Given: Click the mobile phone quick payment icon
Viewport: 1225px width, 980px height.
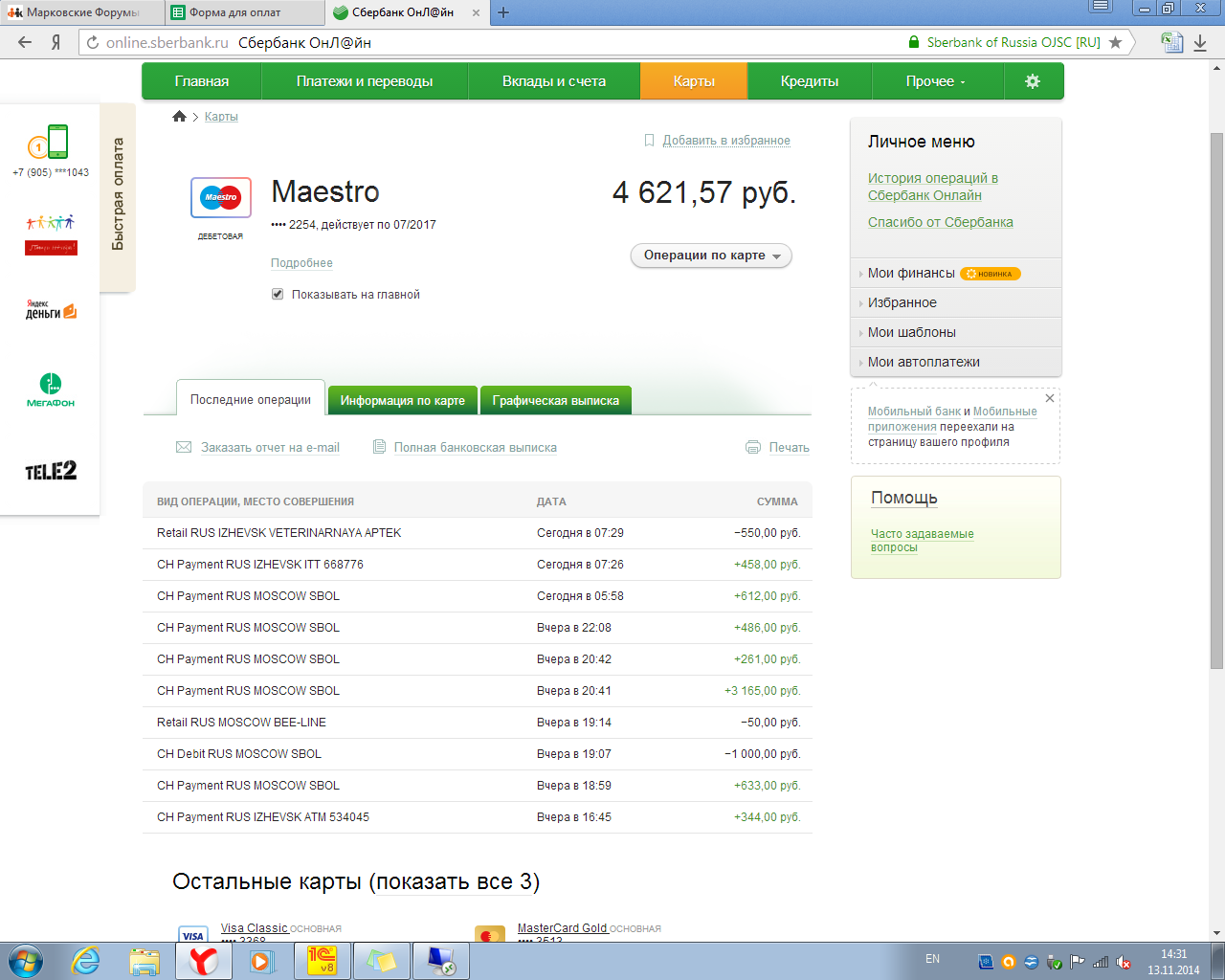Looking at the screenshot, I should point(48,143).
